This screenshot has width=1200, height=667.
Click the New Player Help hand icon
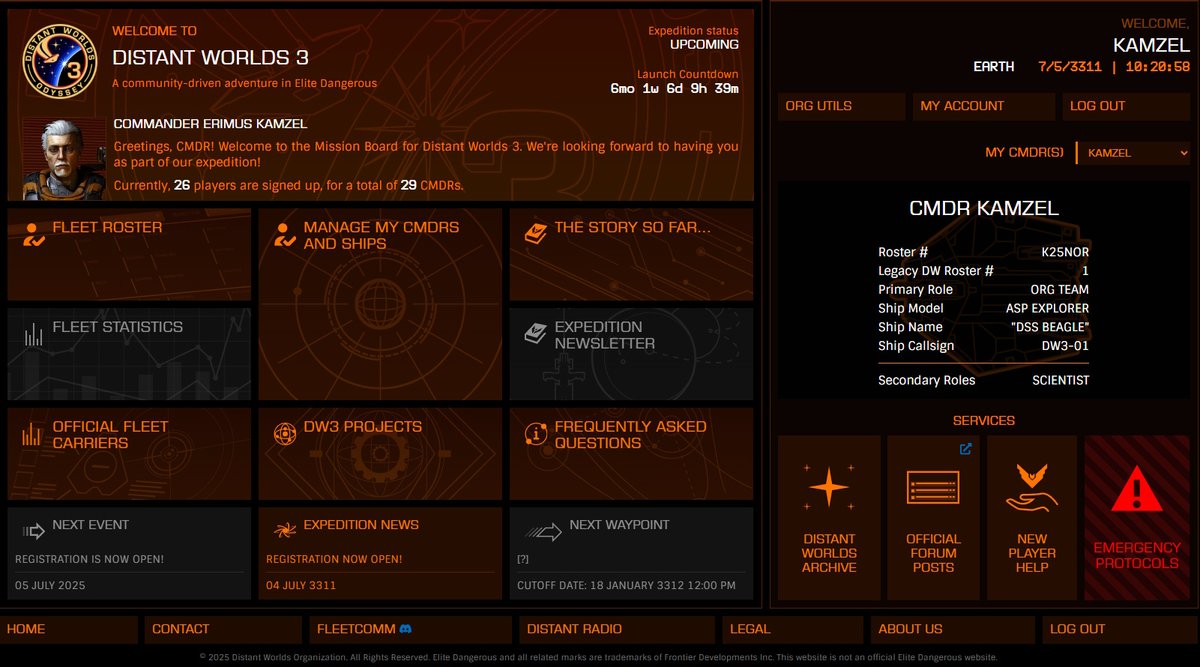click(1032, 489)
